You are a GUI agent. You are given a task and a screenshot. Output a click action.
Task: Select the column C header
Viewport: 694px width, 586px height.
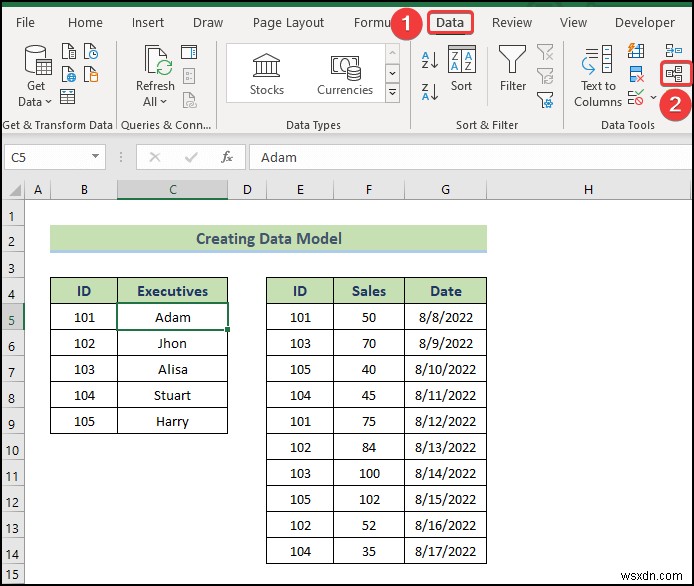click(173, 190)
